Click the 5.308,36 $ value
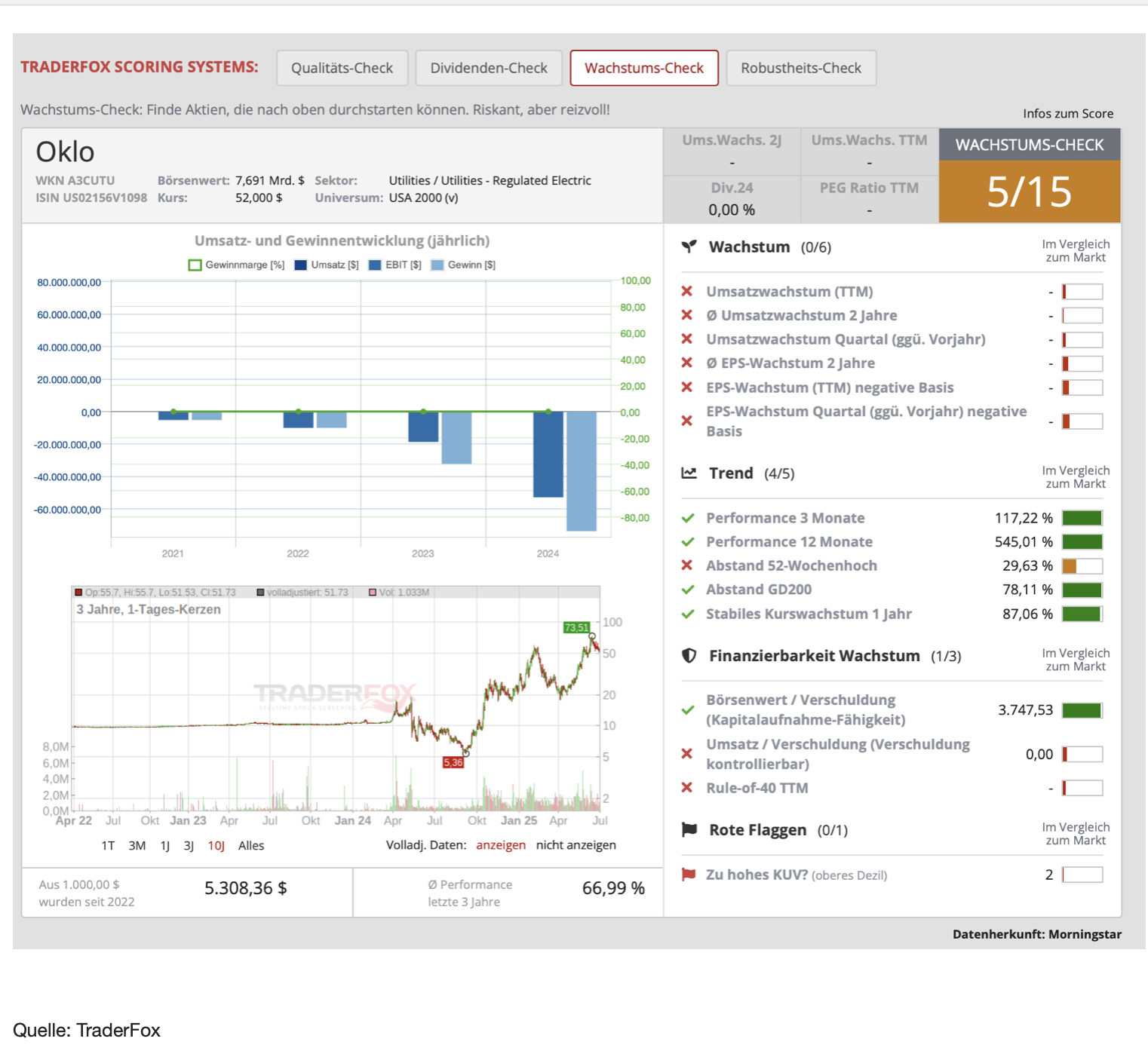This screenshot has width=1148, height=1057. (246, 888)
